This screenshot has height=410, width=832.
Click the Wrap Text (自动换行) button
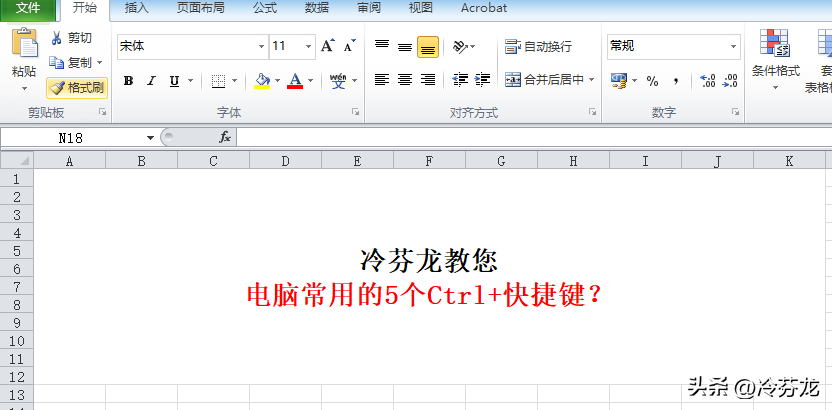click(x=538, y=47)
